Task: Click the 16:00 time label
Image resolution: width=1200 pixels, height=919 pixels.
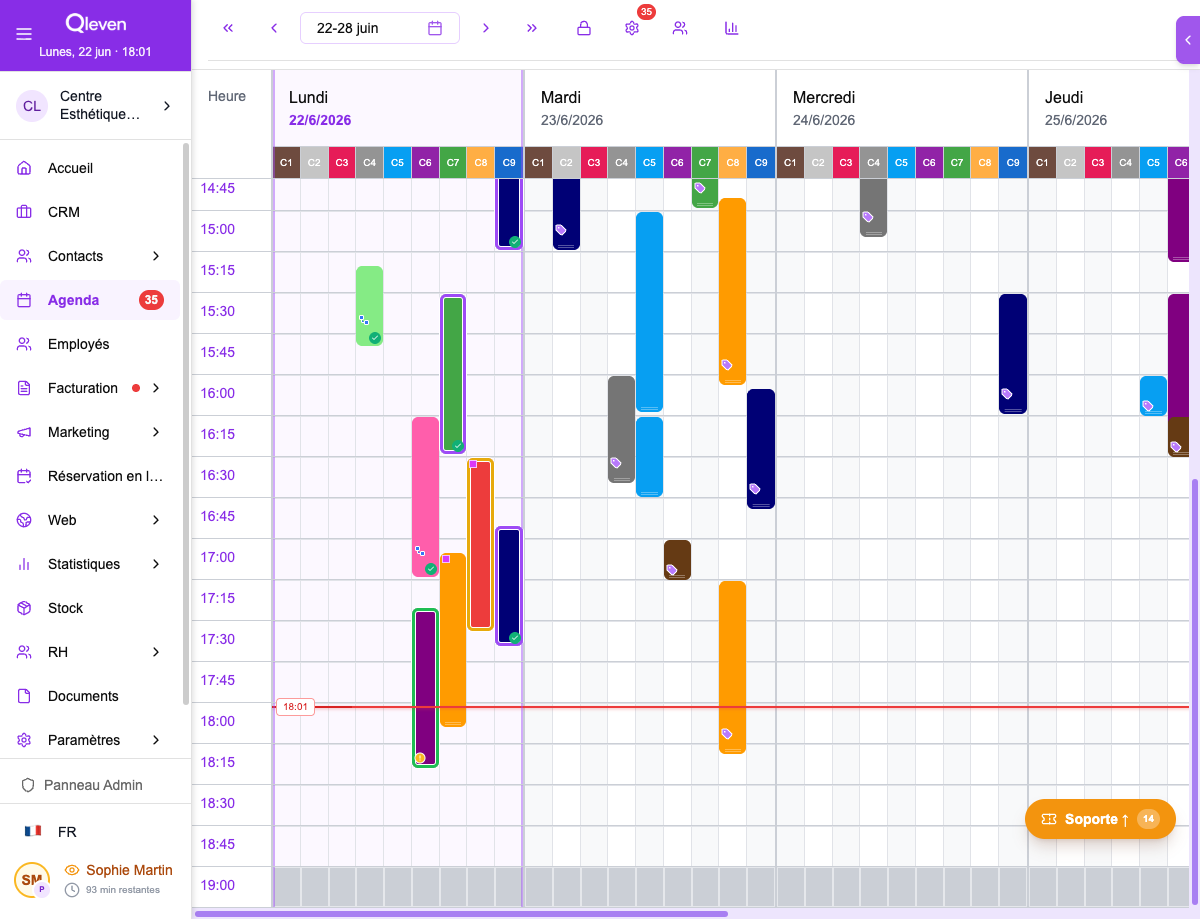Action: tap(217, 393)
